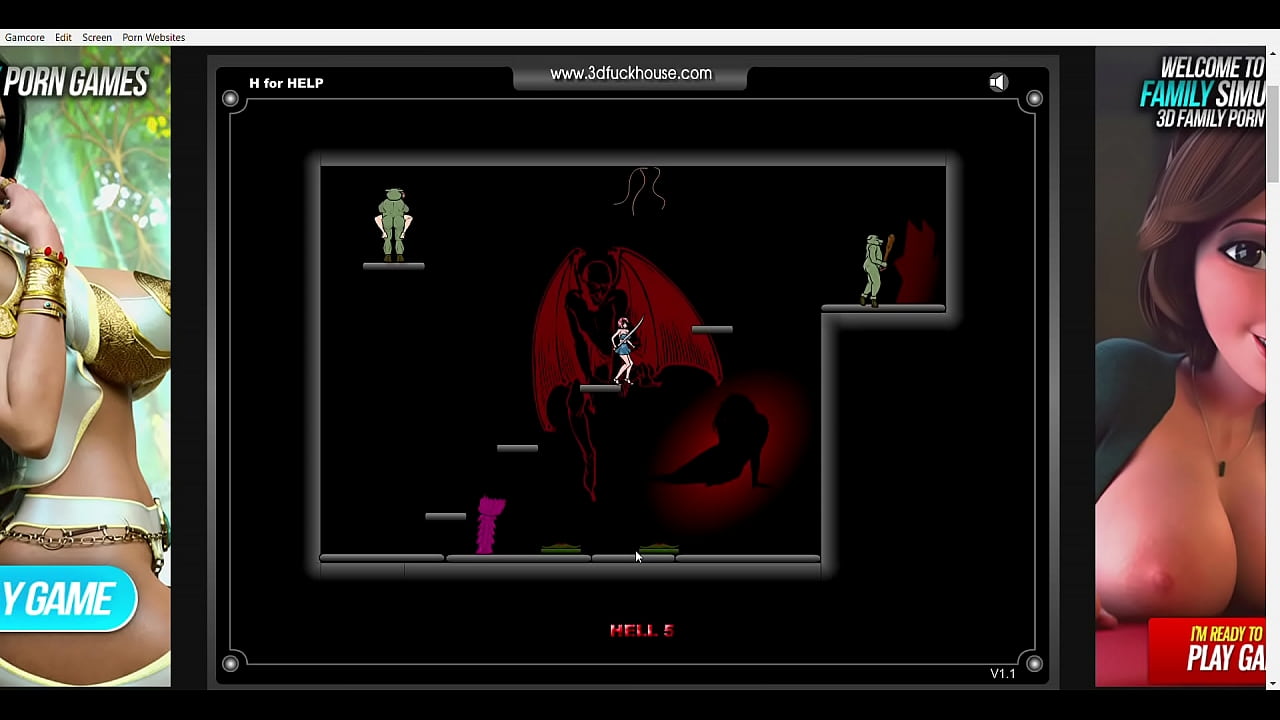Open the Edit menu
Image resolution: width=1280 pixels, height=720 pixels.
pos(62,37)
